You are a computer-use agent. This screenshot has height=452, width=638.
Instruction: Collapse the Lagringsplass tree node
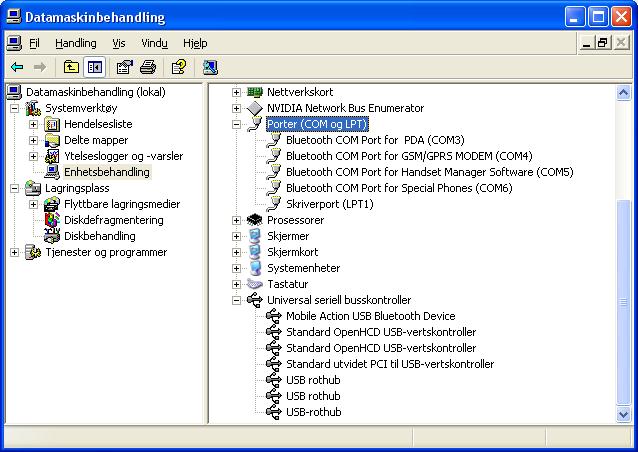tap(14, 188)
